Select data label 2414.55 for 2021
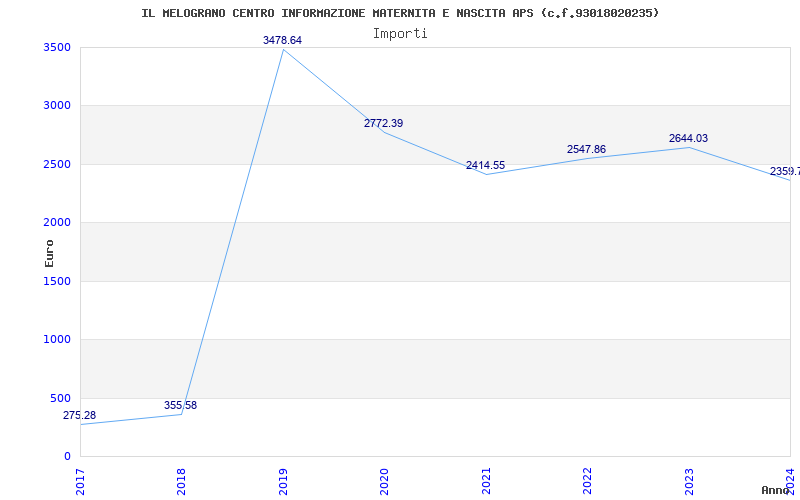The image size is (800, 500). tap(485, 165)
